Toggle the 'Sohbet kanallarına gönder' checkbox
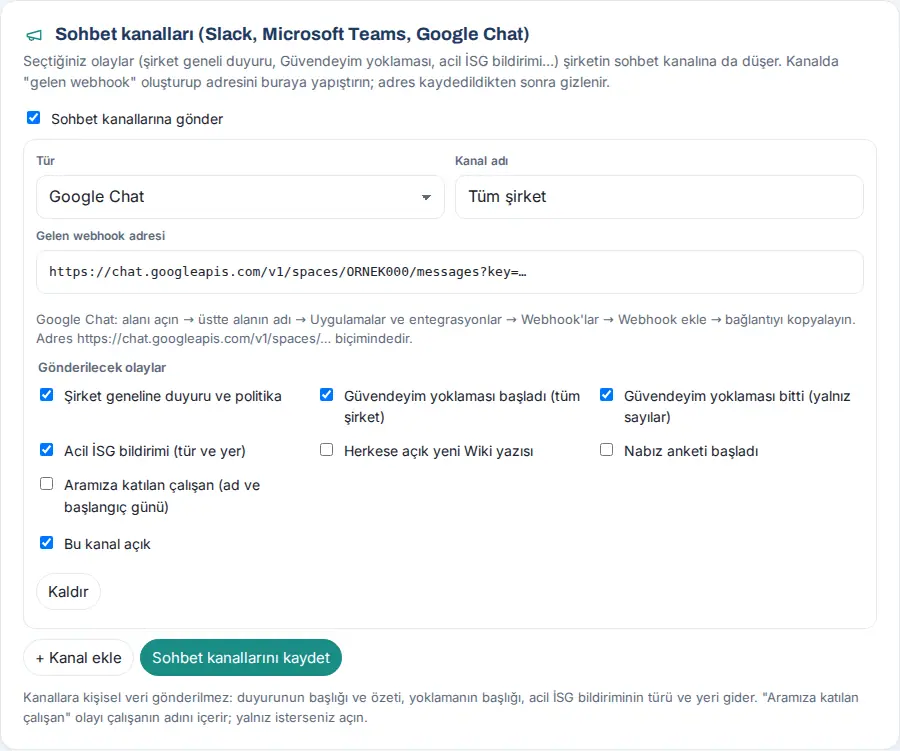Image resolution: width=900 pixels, height=751 pixels. [34, 118]
